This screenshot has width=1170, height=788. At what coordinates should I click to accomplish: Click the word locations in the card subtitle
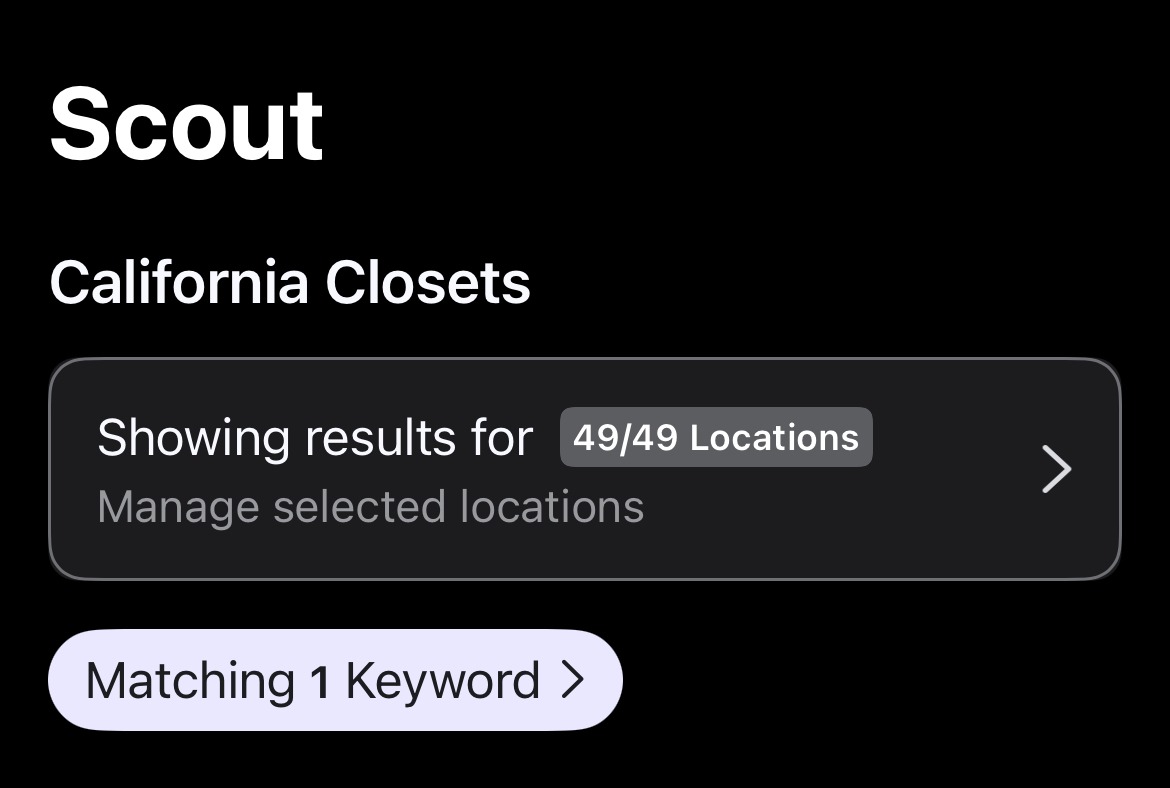[x=551, y=507]
